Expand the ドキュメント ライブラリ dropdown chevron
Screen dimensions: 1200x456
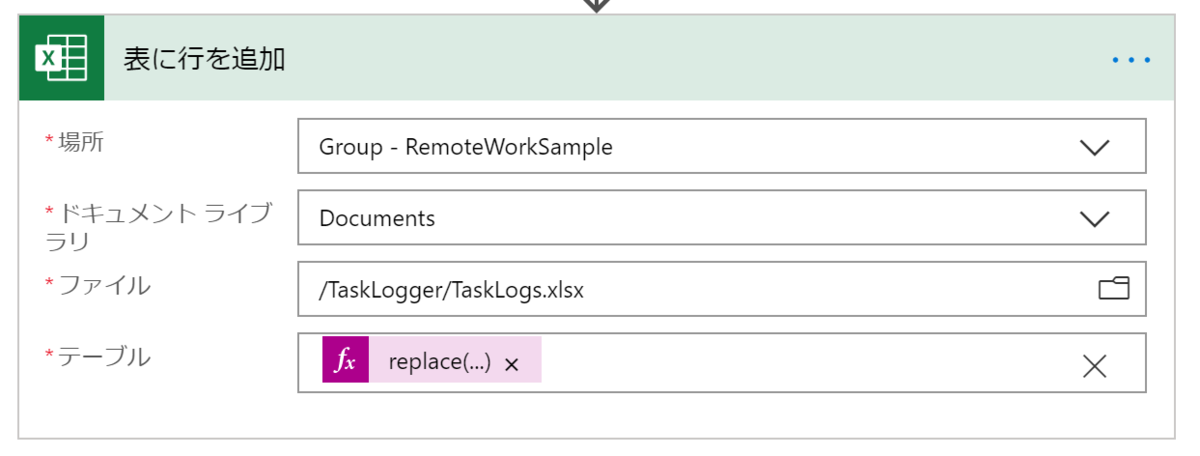coord(1095,218)
